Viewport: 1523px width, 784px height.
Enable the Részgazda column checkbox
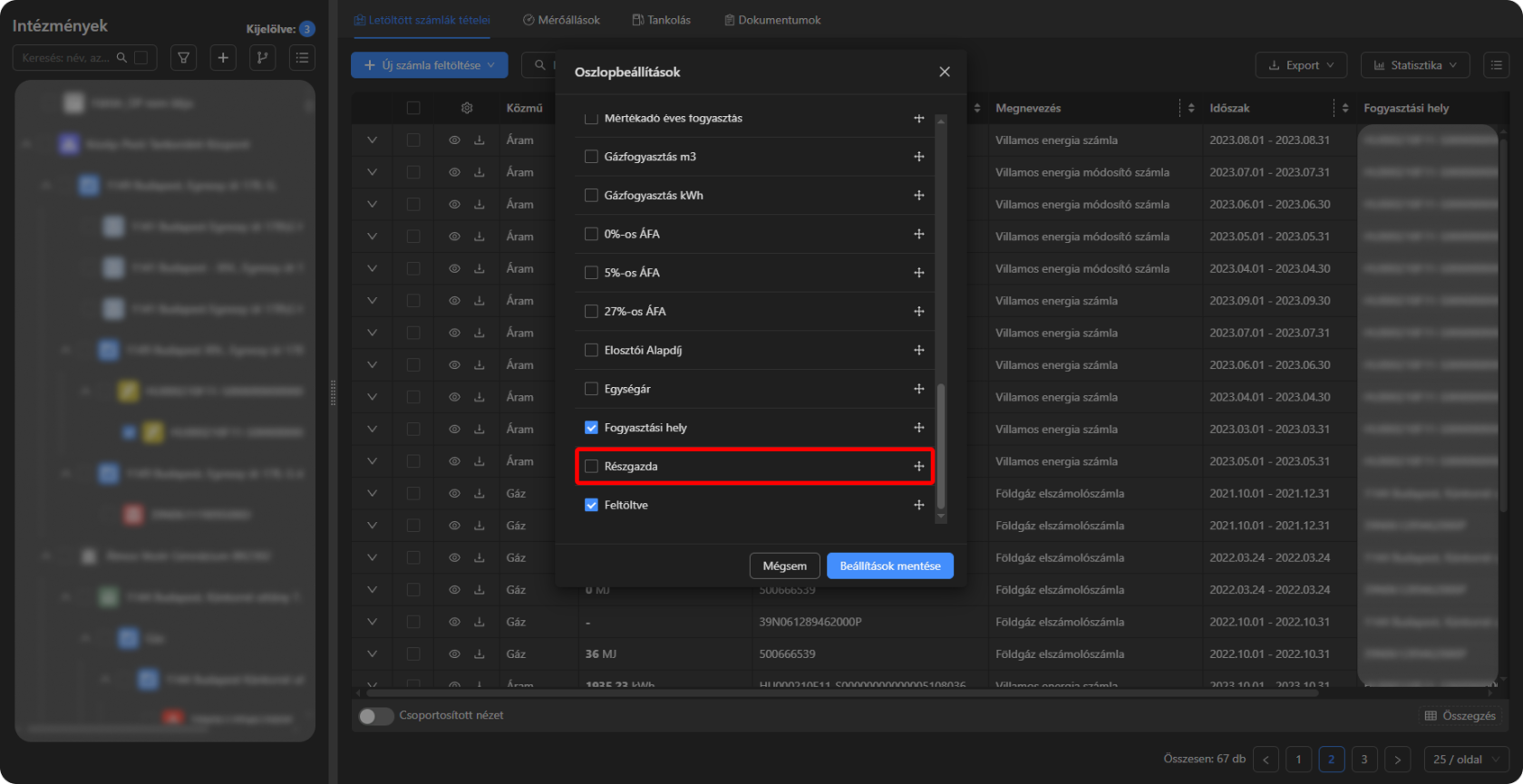pyautogui.click(x=592, y=467)
